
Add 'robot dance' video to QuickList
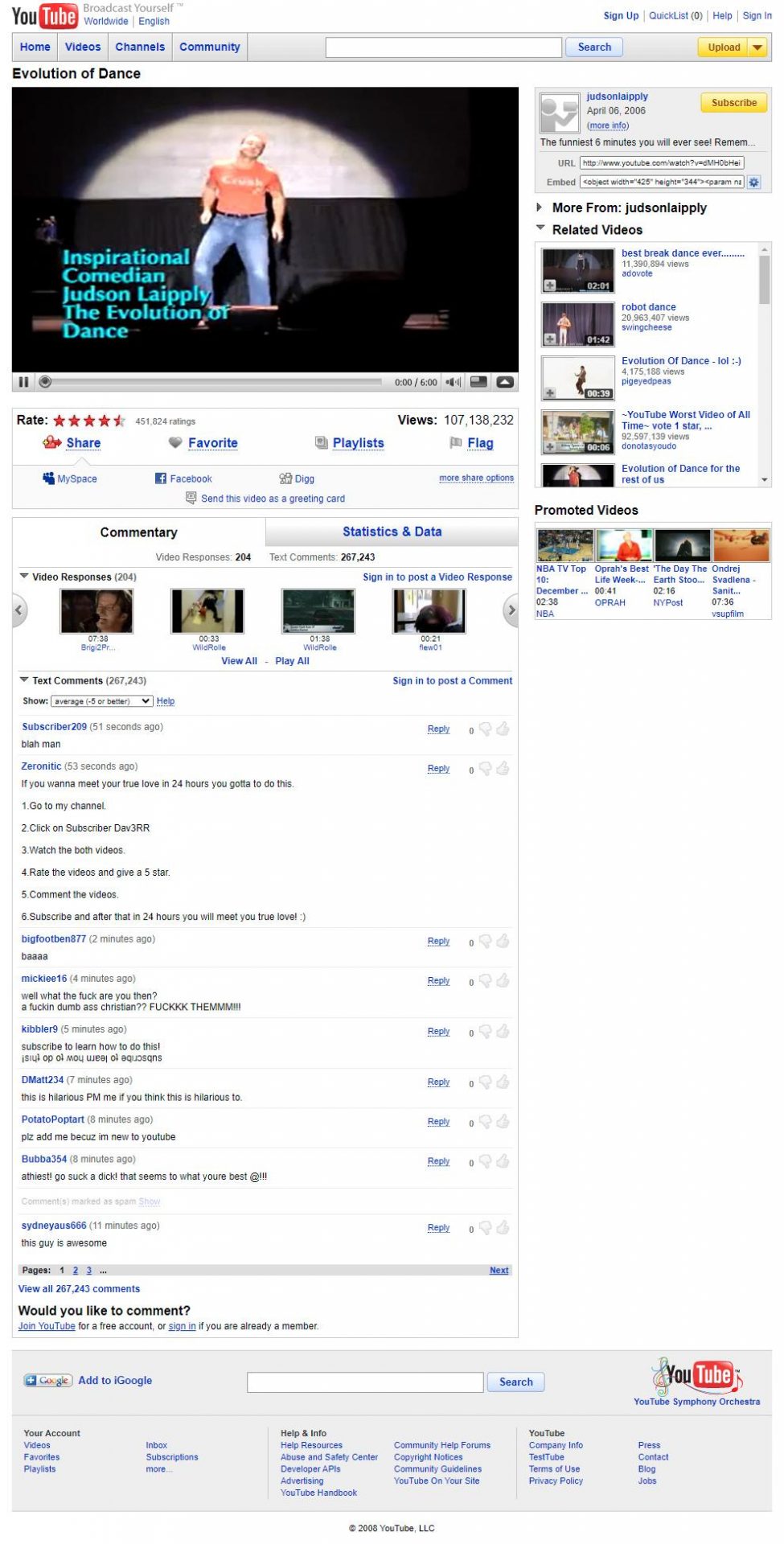click(x=550, y=339)
